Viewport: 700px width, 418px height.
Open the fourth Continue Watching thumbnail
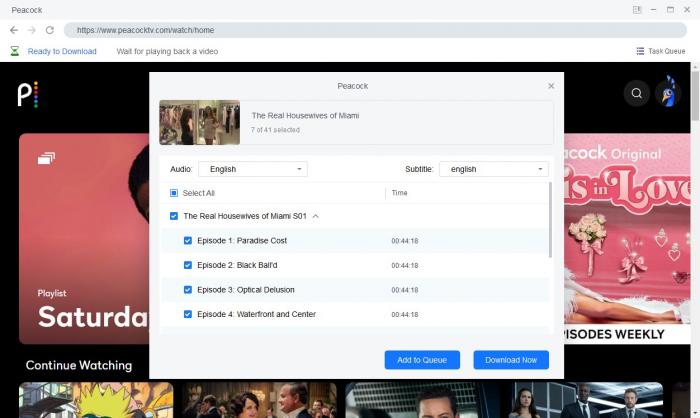click(586, 400)
